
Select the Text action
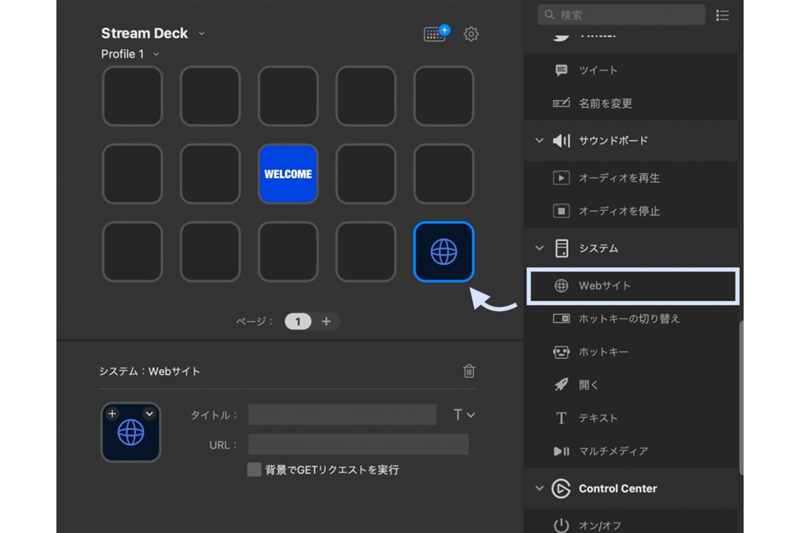point(561,418)
